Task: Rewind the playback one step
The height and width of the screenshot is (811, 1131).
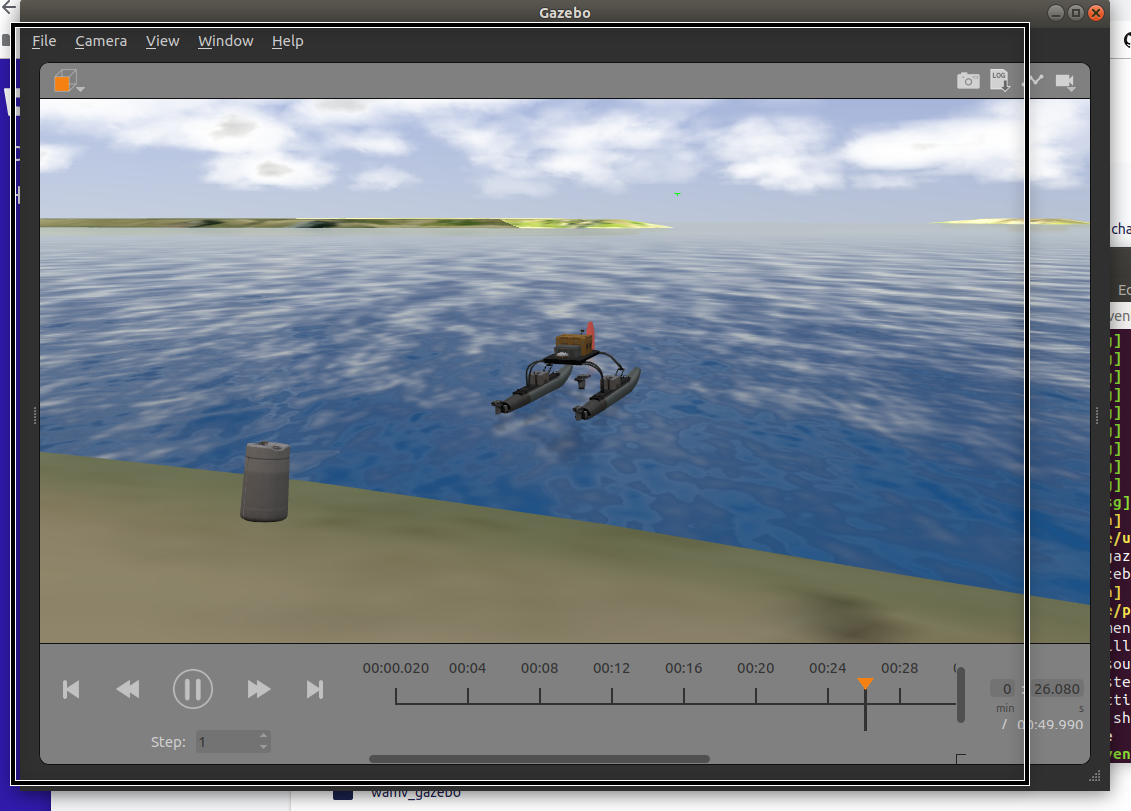Action: pyautogui.click(x=128, y=689)
